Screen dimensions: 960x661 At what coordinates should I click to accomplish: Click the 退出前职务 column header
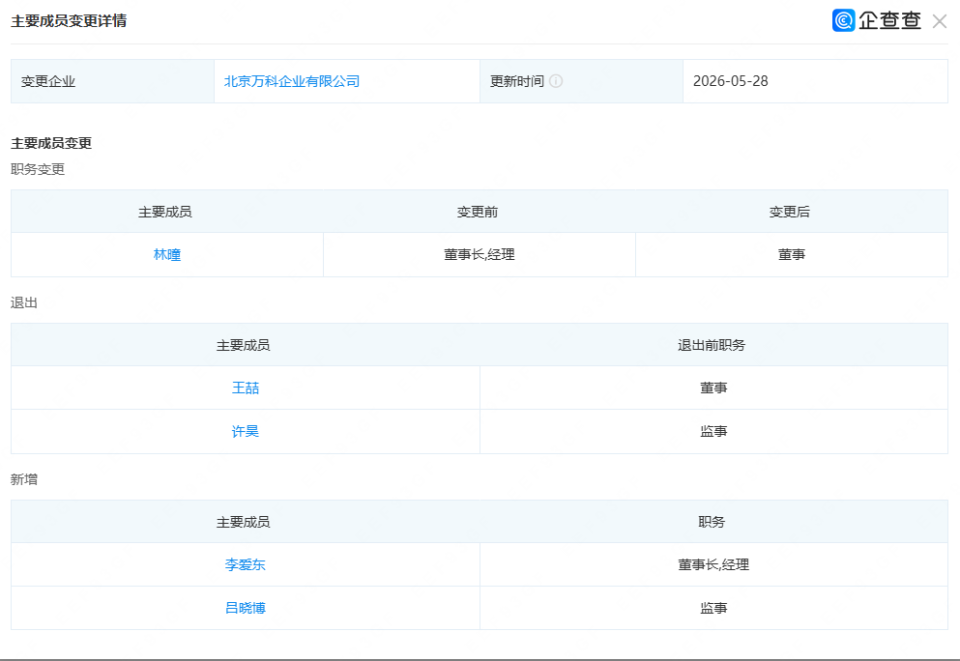711,345
